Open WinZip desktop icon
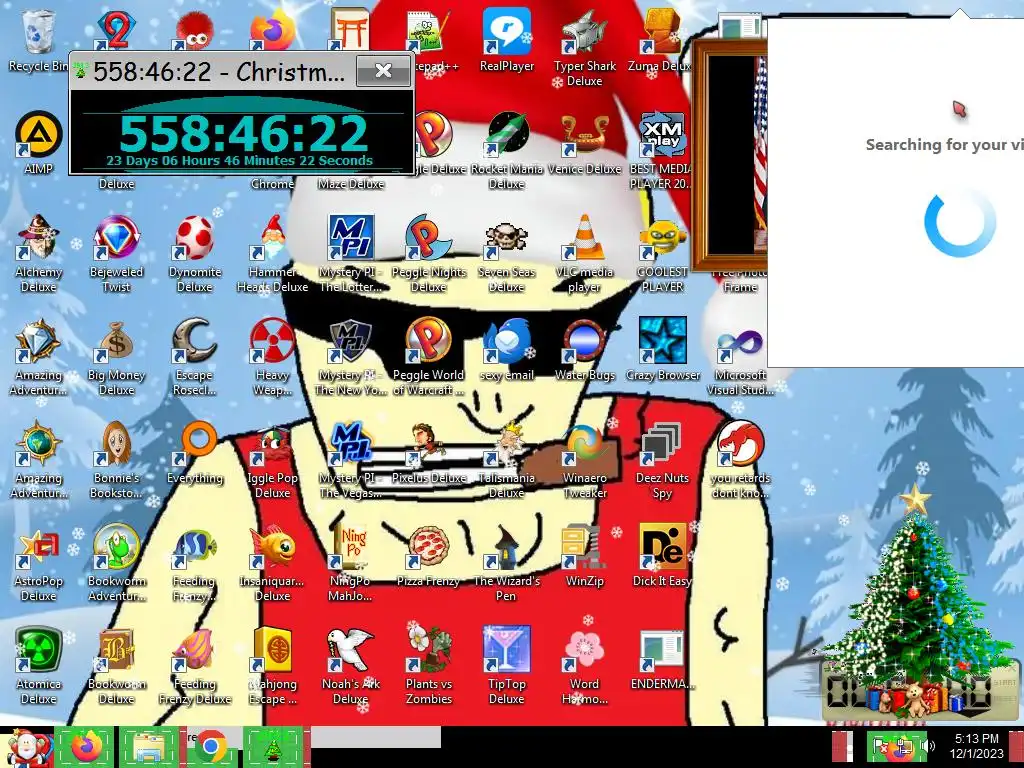 point(584,547)
